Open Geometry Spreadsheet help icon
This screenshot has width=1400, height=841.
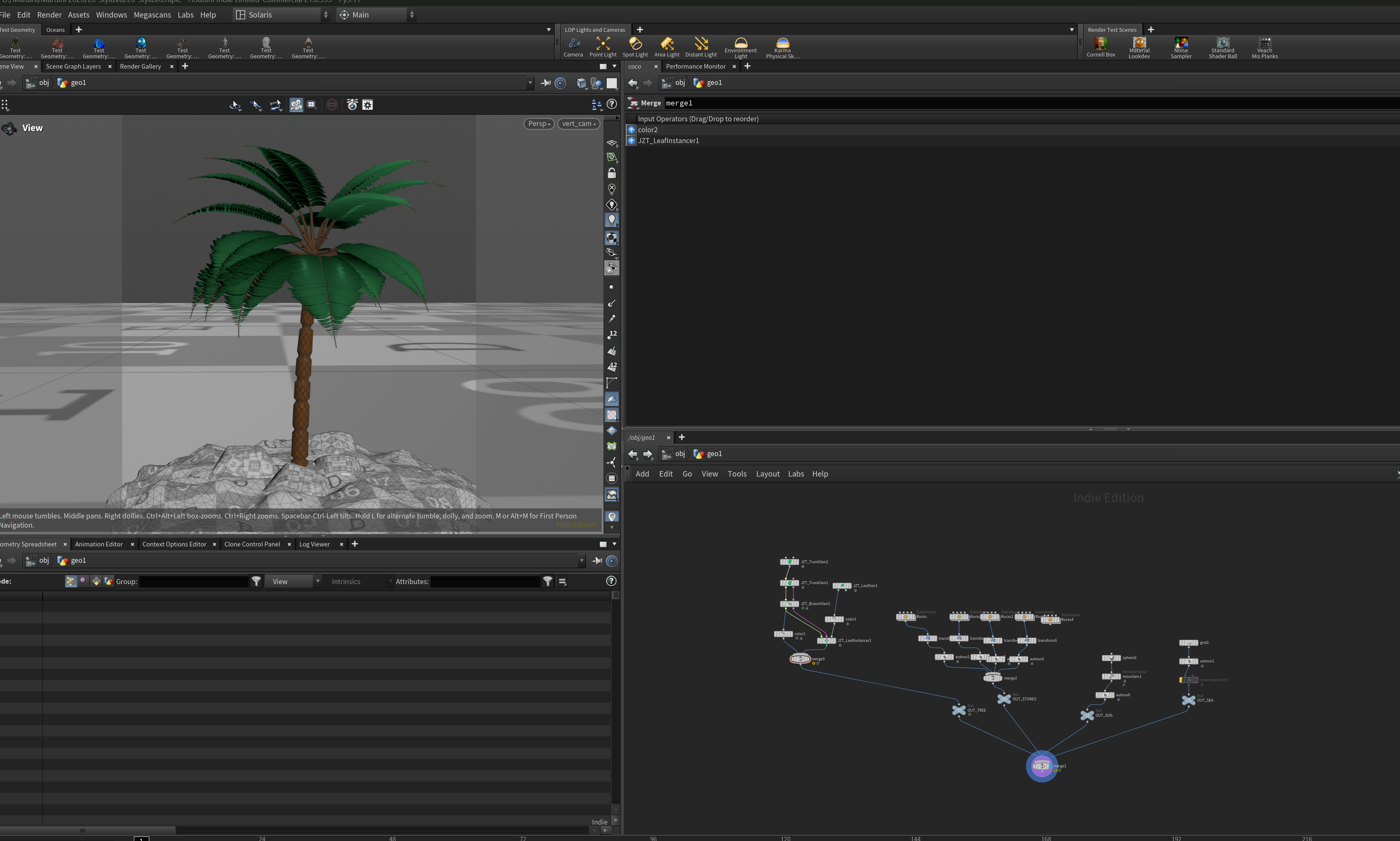[611, 581]
